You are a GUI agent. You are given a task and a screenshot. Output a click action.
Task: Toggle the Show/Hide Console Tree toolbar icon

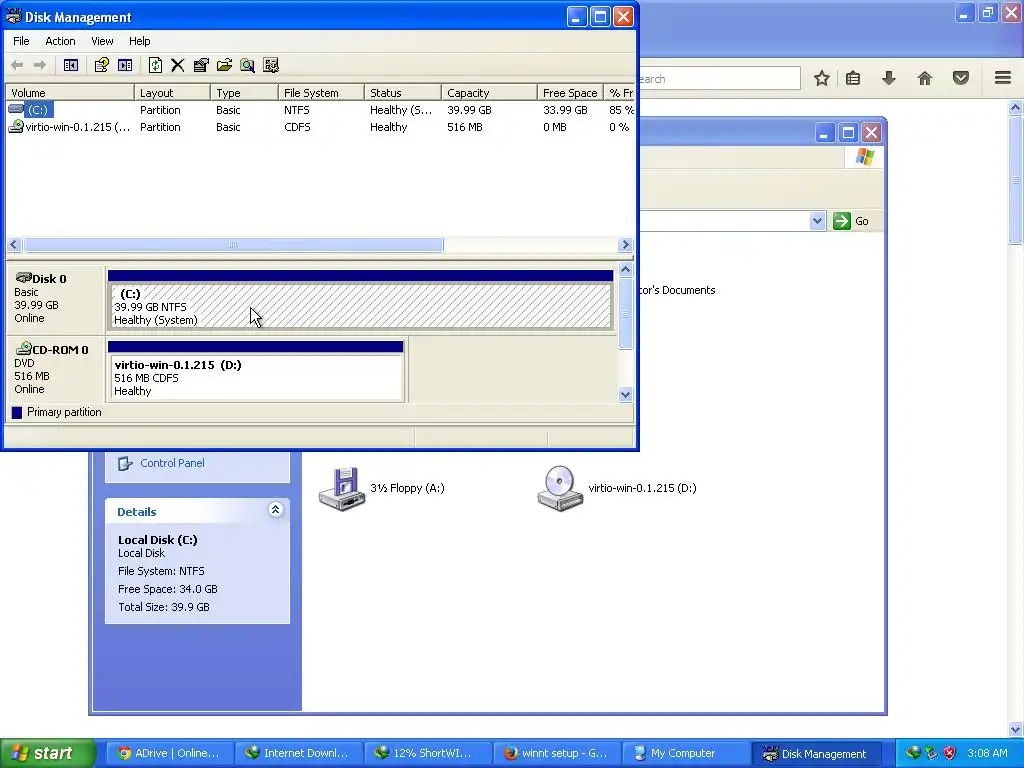71,65
